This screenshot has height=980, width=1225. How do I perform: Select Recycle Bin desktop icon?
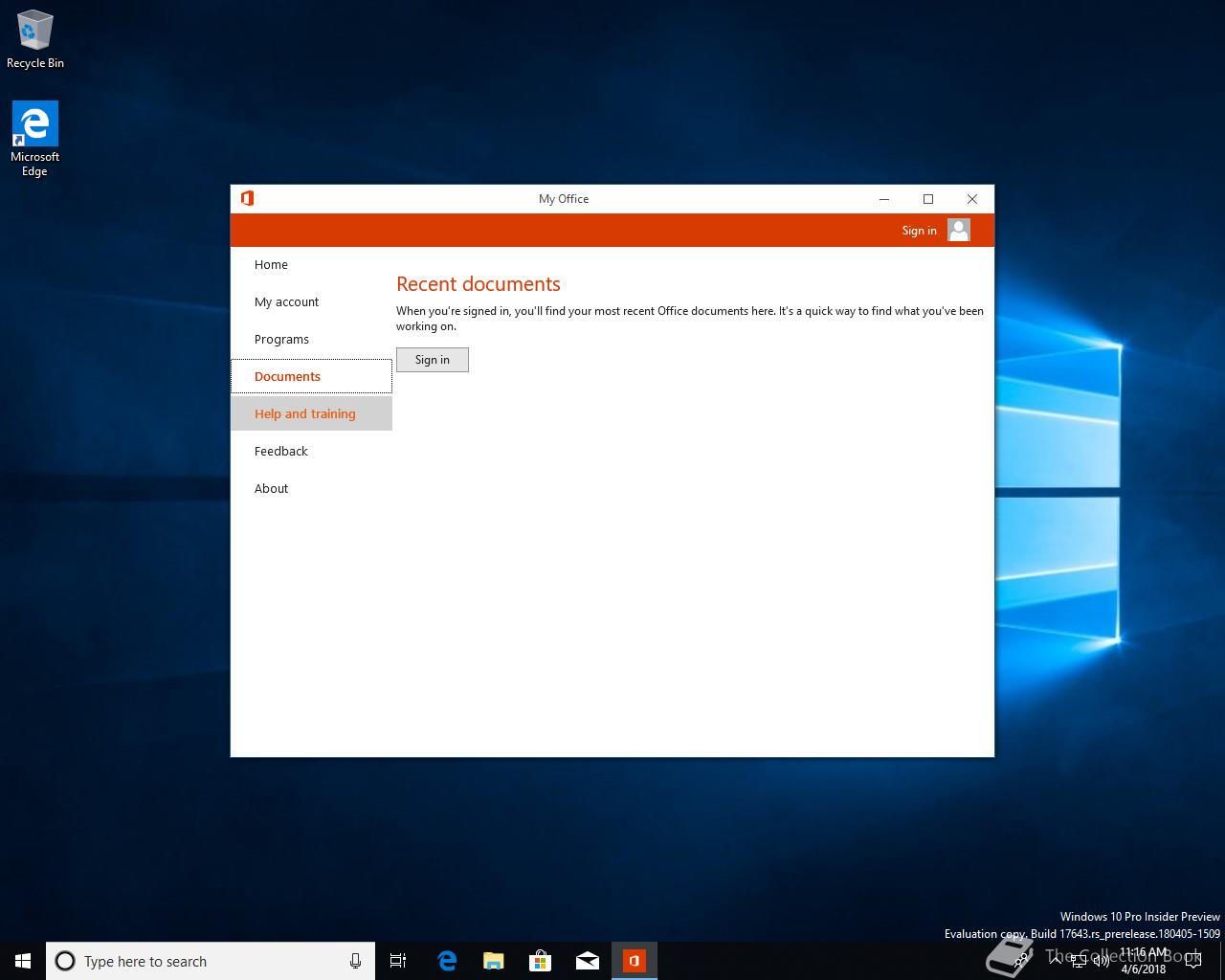coord(35,39)
